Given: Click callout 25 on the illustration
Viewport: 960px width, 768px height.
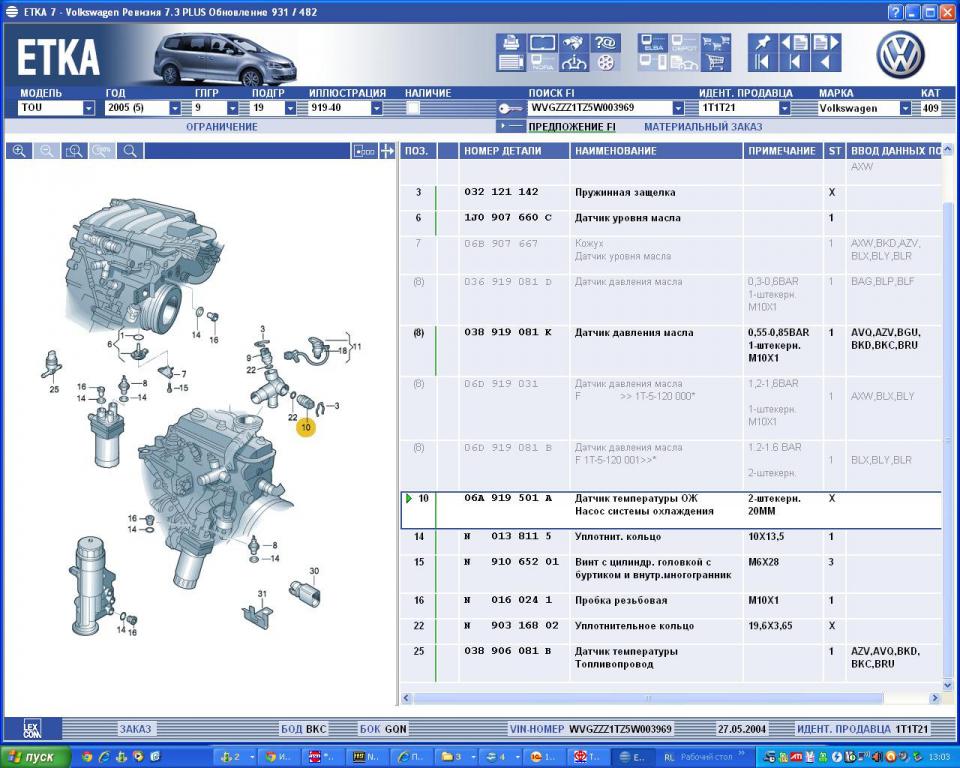Looking at the screenshot, I should pyautogui.click(x=54, y=389).
